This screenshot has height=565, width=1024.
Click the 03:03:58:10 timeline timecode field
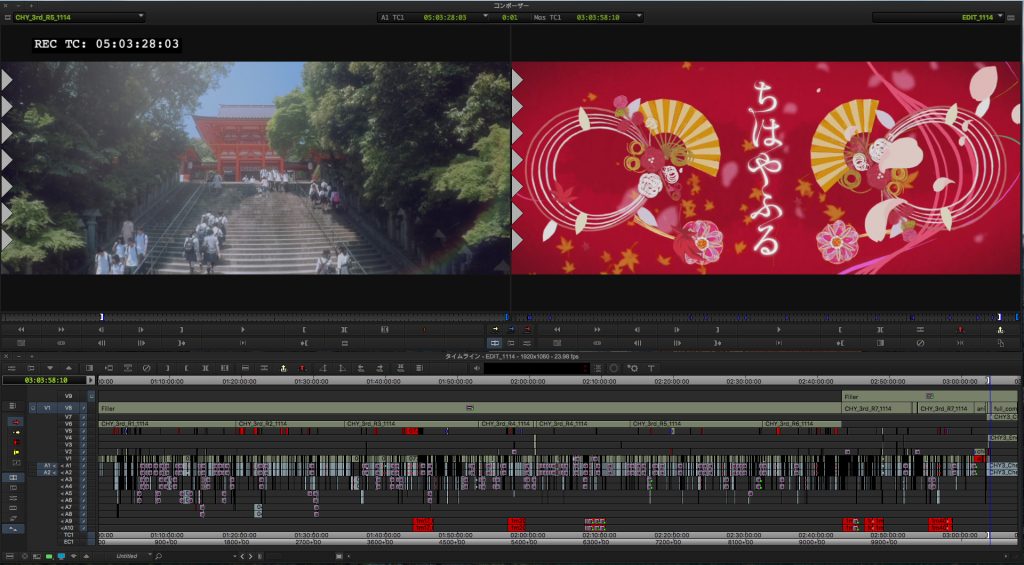44,380
